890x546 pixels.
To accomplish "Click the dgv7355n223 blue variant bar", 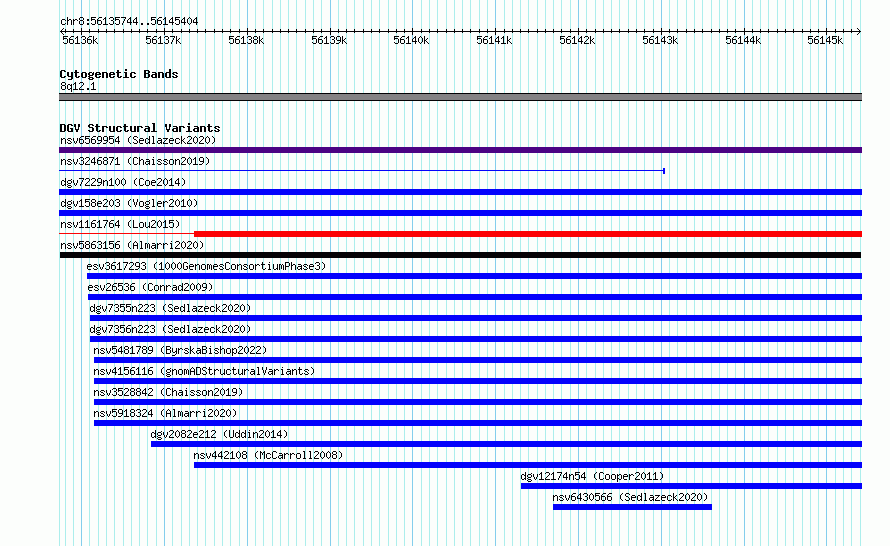I will coord(476,318).
